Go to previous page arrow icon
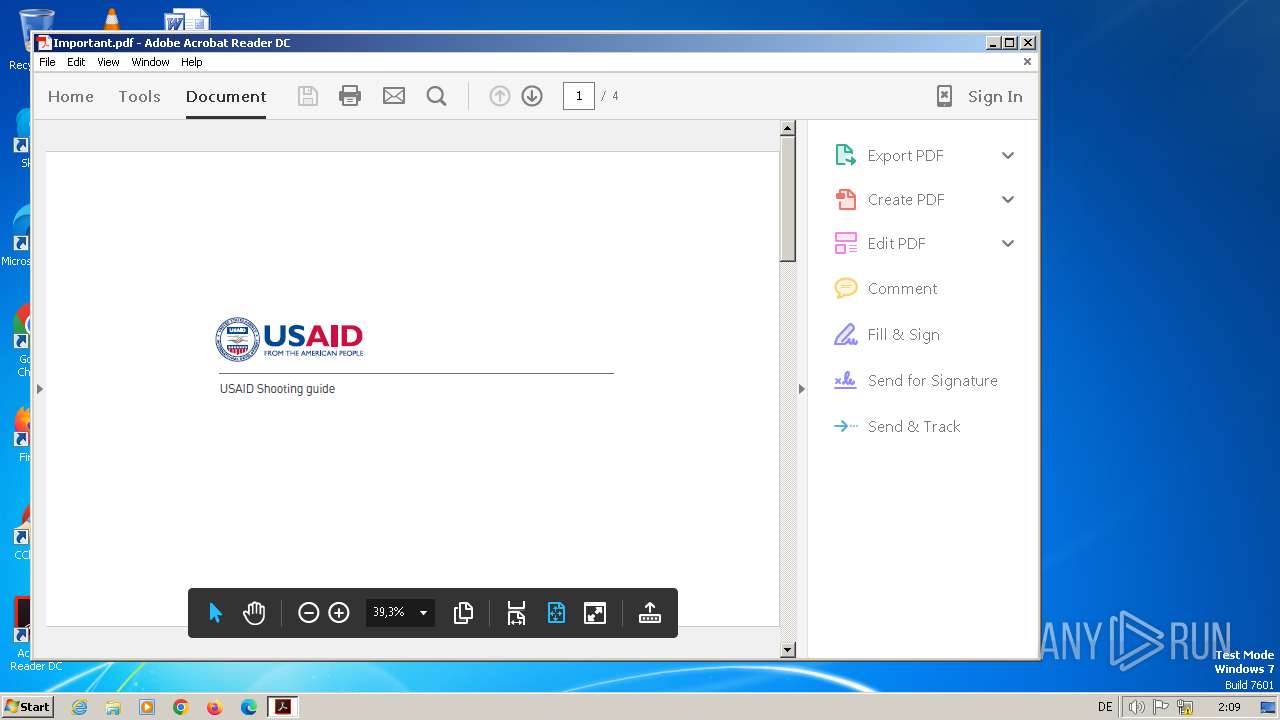 point(500,96)
